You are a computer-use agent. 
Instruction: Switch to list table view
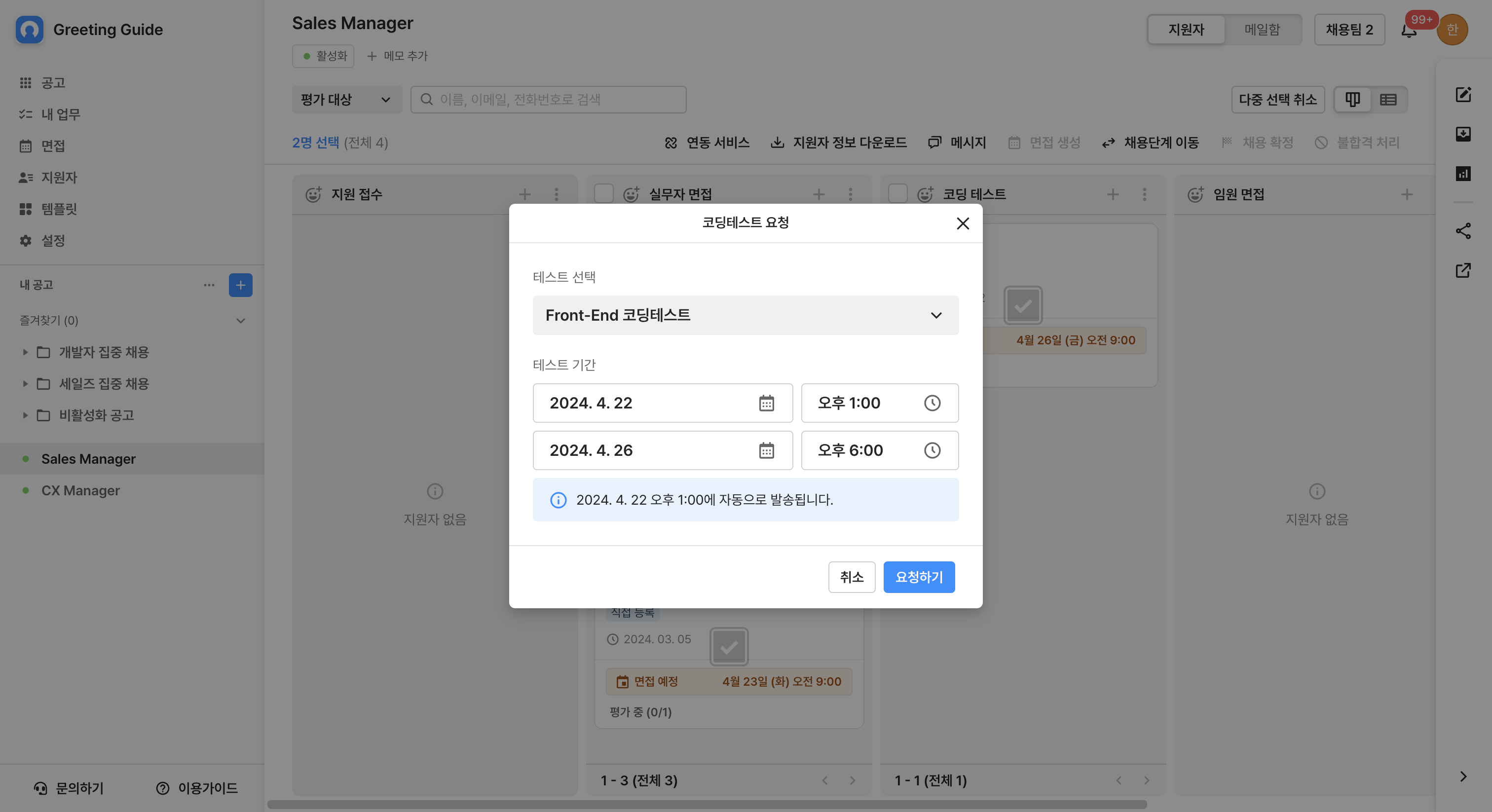pos(1388,100)
